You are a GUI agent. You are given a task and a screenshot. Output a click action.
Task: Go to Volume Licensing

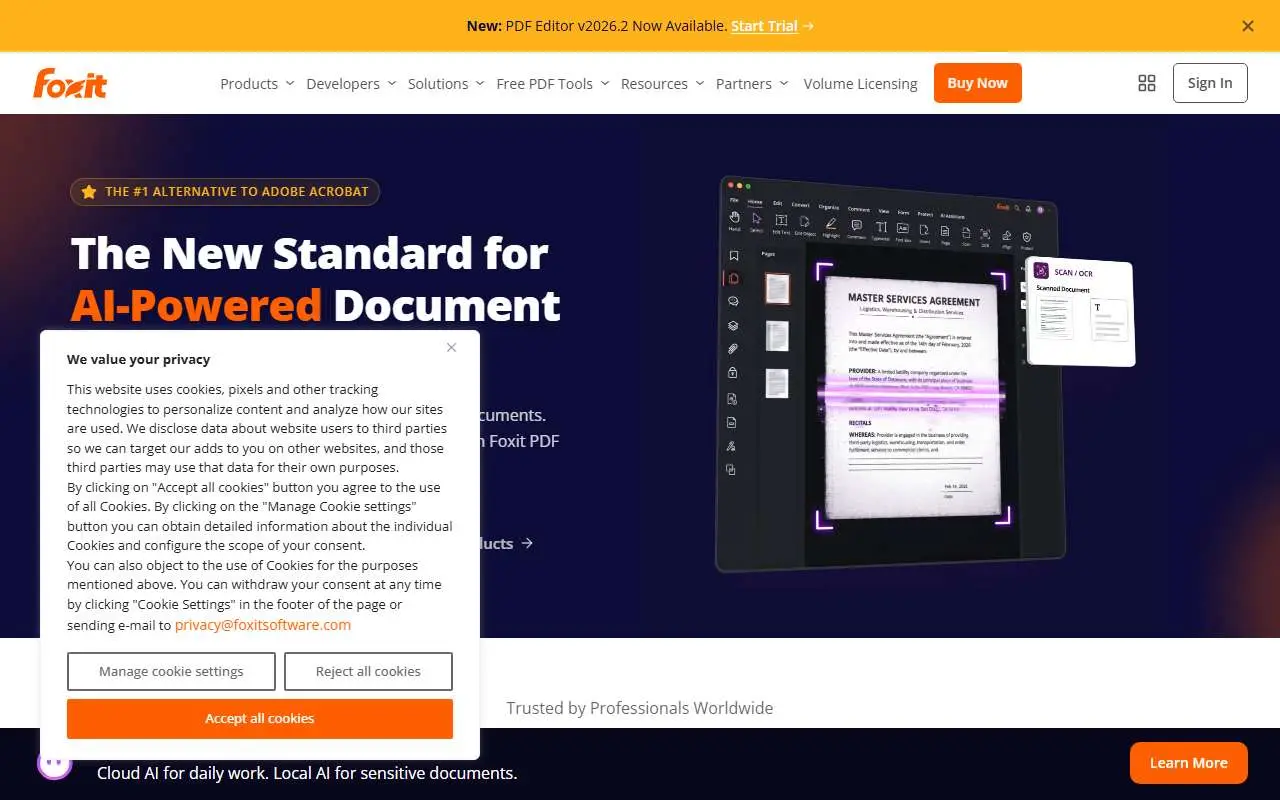pyautogui.click(x=860, y=84)
